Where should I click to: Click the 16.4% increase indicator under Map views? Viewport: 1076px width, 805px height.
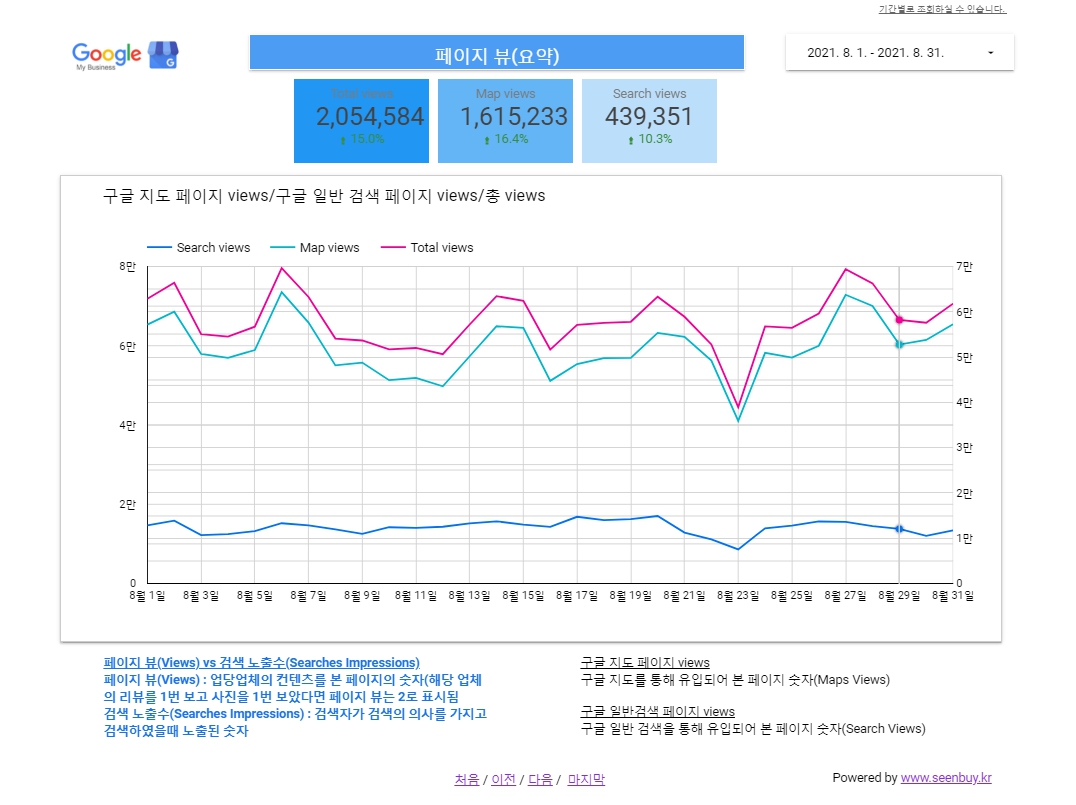(505, 140)
